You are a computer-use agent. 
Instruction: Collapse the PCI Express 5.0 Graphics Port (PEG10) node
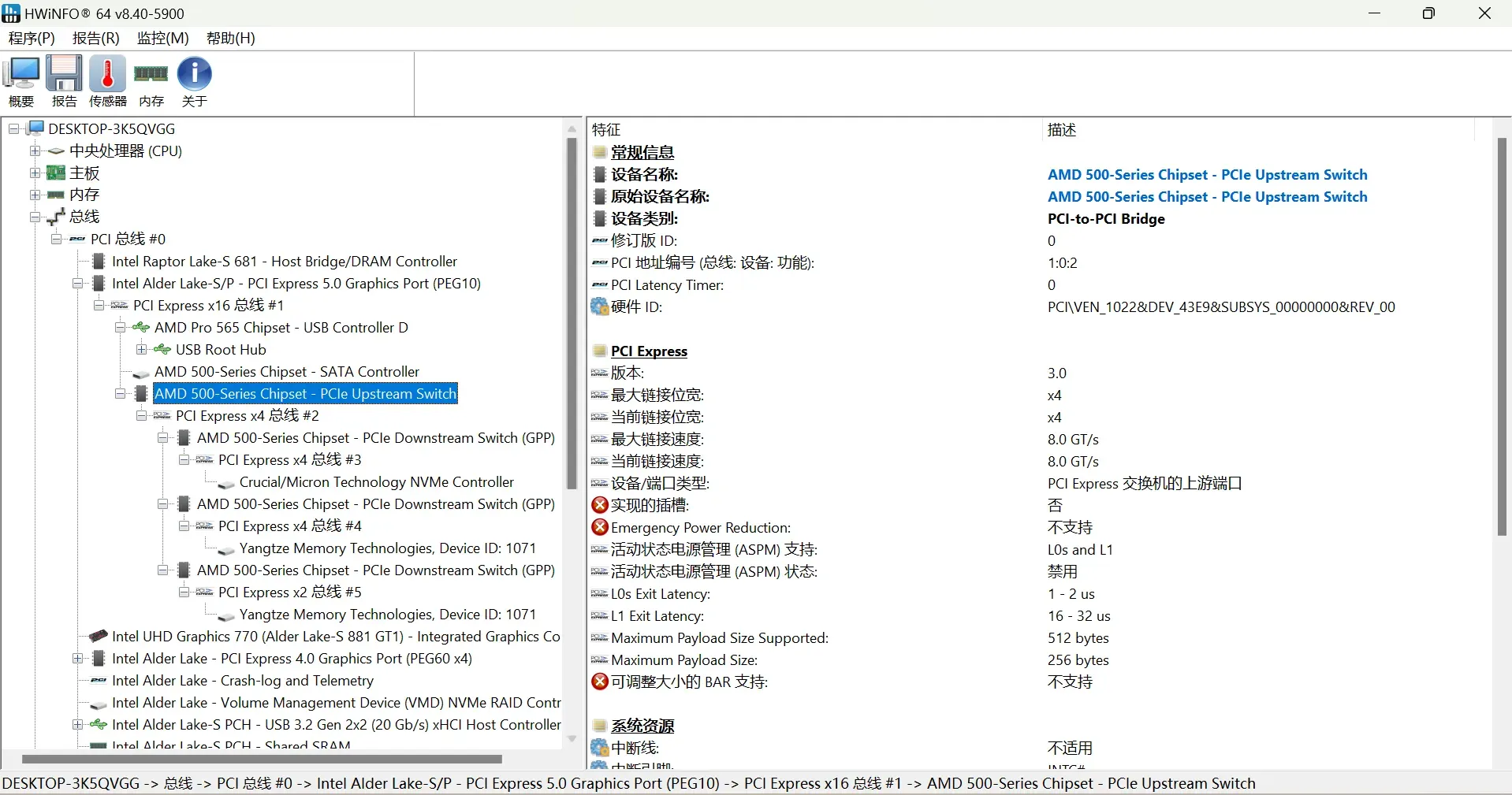point(77,283)
